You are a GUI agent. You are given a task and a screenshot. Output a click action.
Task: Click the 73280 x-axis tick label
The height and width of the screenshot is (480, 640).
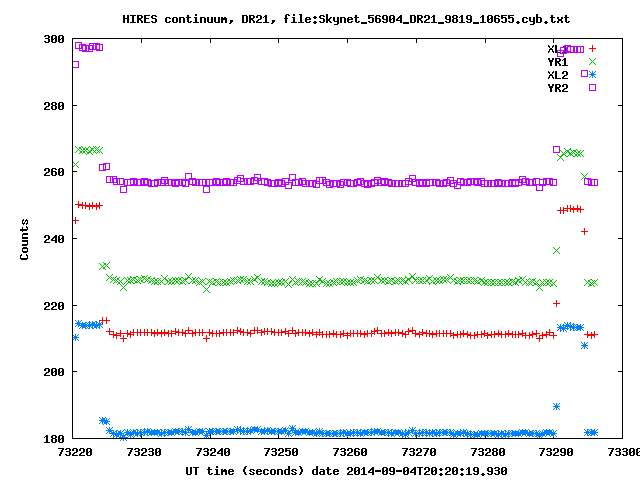[x=488, y=452]
